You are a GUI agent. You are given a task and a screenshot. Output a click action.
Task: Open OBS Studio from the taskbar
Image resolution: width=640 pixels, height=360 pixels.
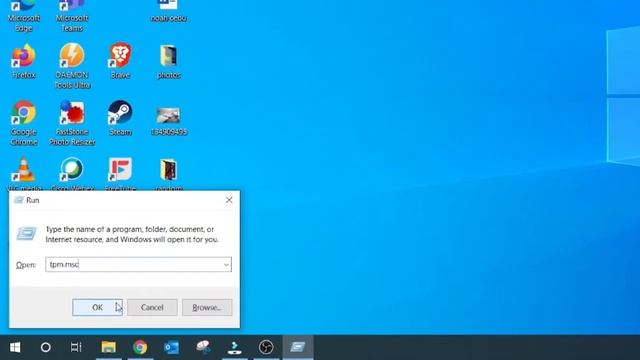coord(266,347)
